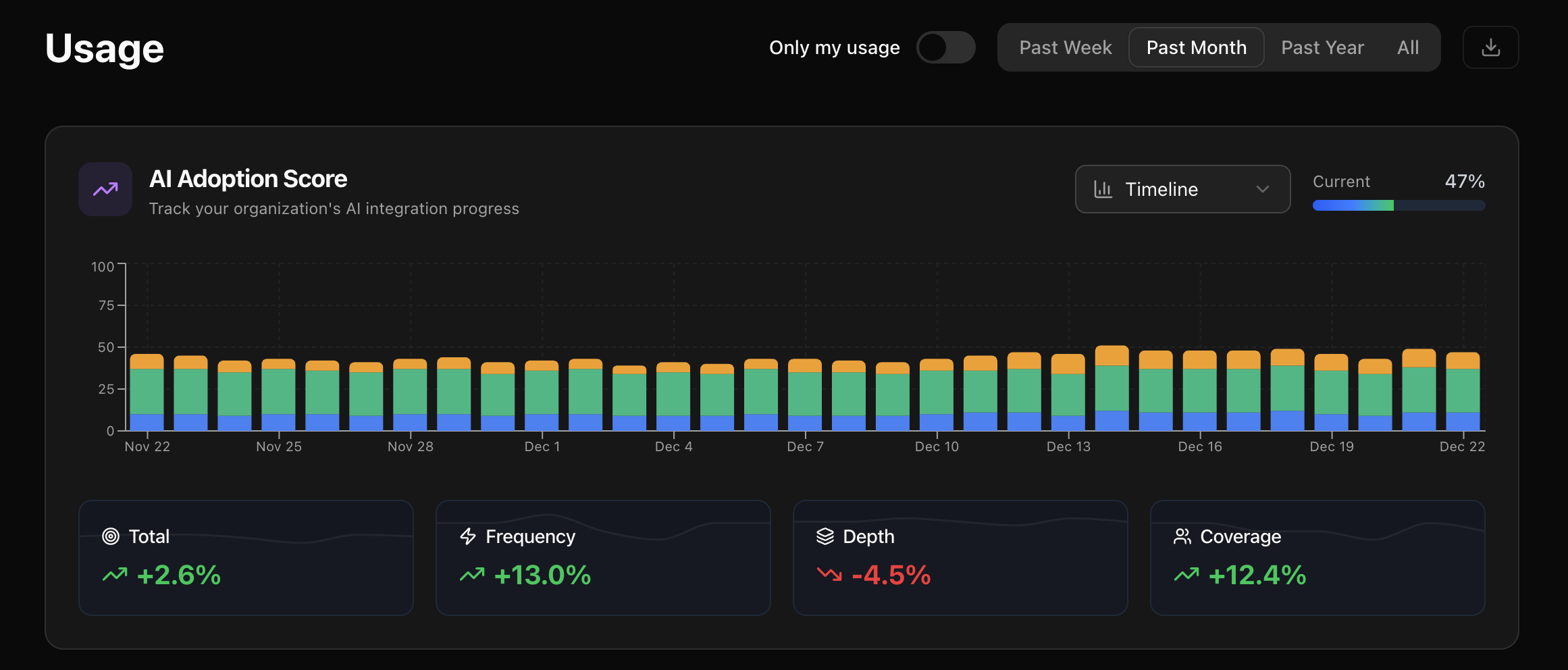Click the bar chart icon in Timeline selector
The image size is (1568, 670).
[1103, 189]
